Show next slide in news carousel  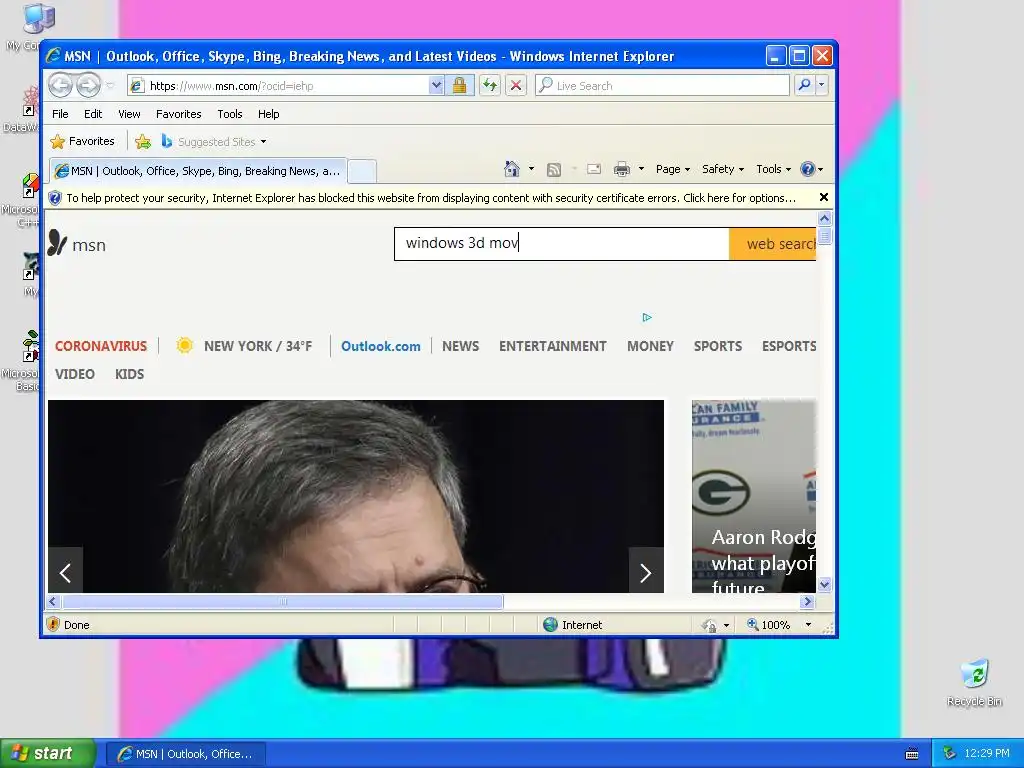646,571
